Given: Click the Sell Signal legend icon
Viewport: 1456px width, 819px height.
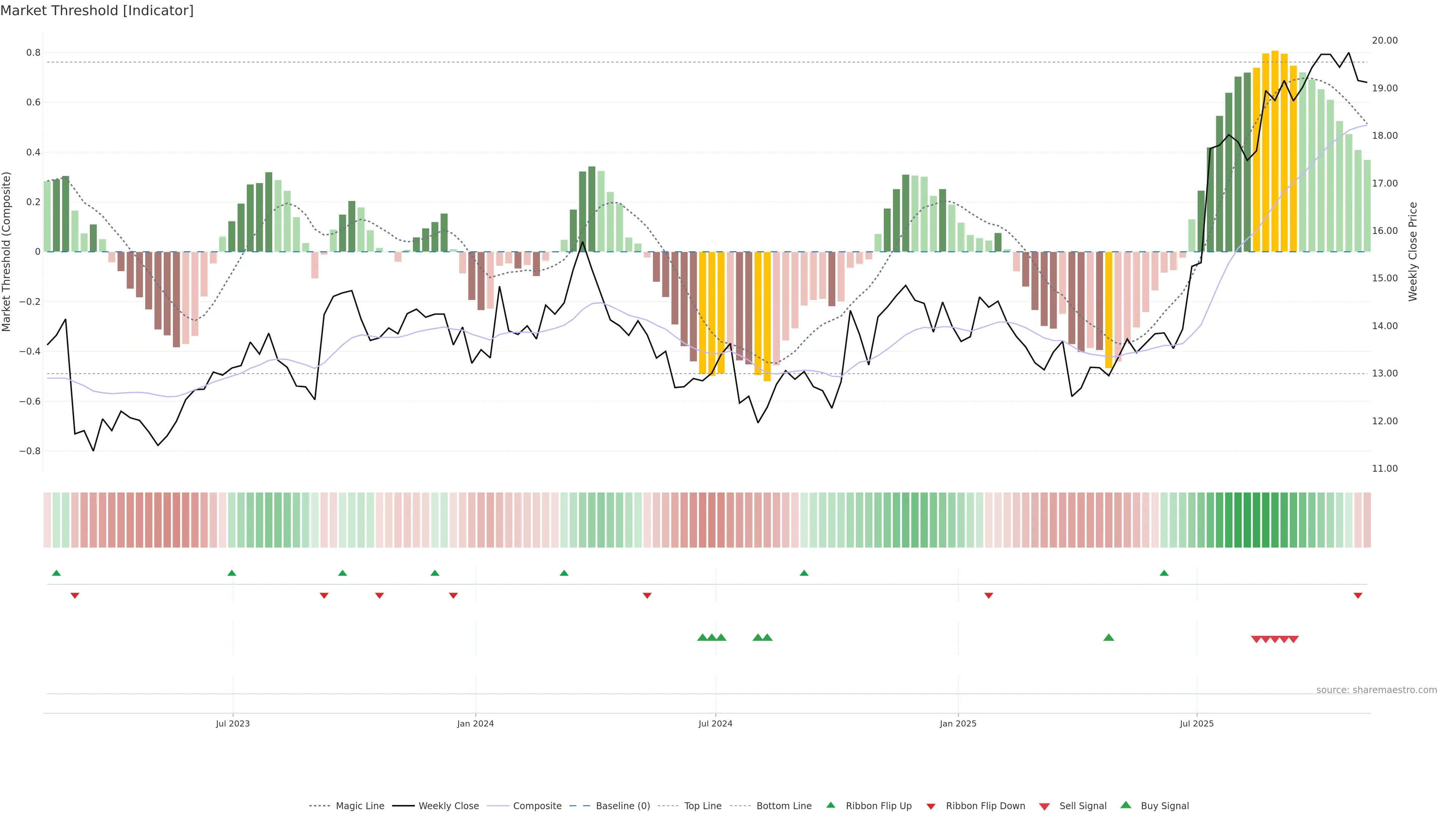Looking at the screenshot, I should click(x=1045, y=806).
